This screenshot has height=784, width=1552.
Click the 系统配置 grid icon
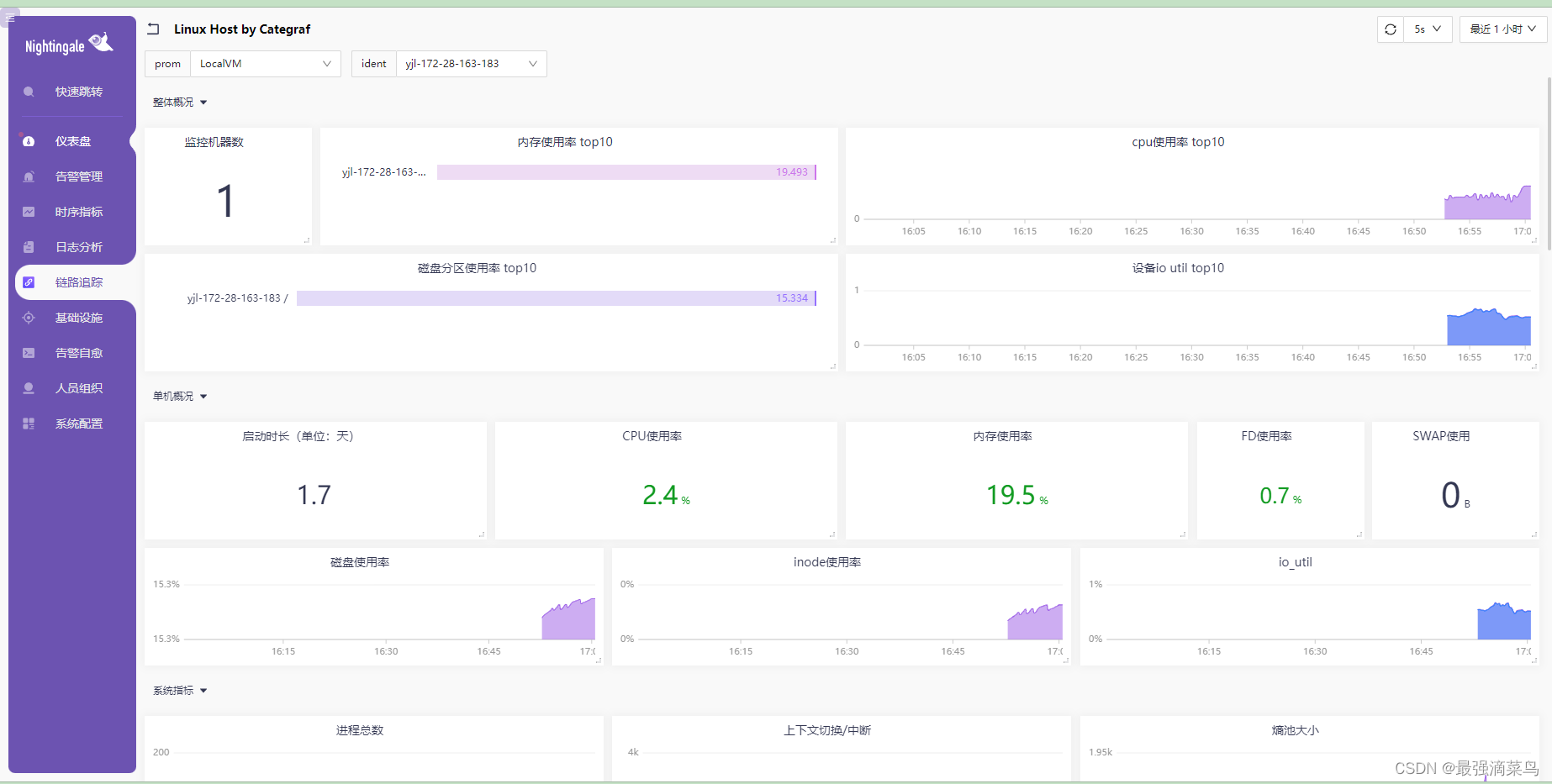click(x=29, y=424)
